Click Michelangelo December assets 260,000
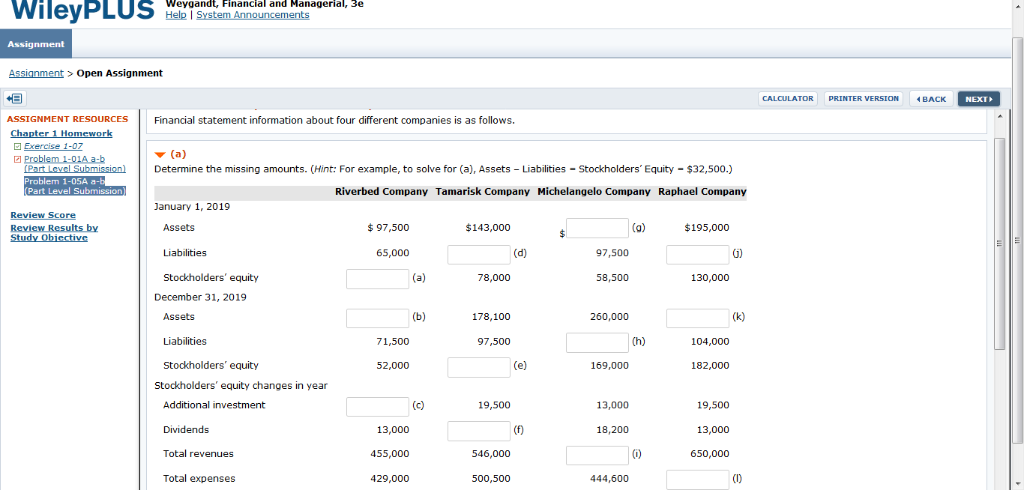This screenshot has width=1024, height=490. tap(610, 317)
